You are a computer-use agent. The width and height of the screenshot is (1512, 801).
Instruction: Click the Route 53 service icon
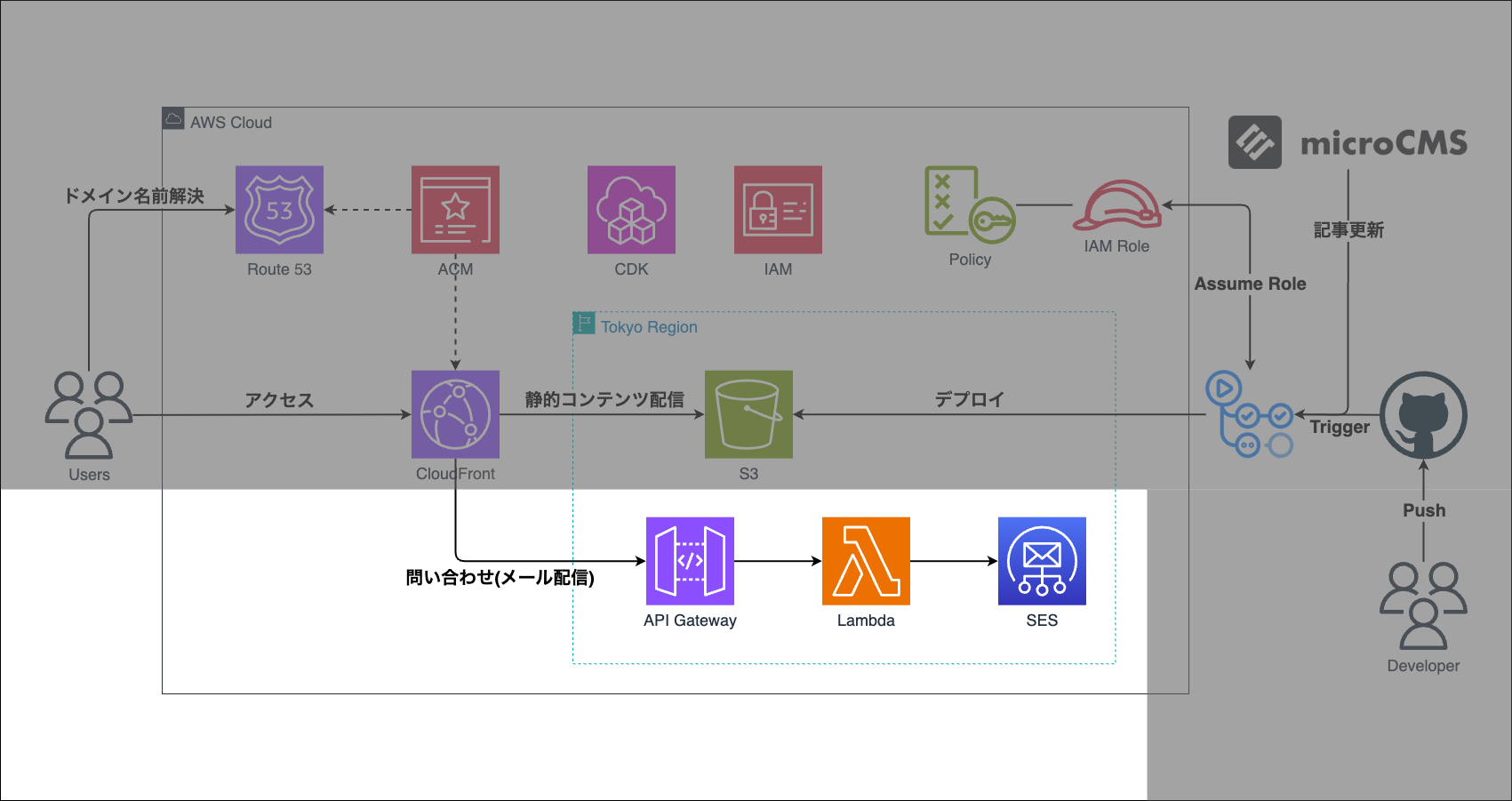point(279,210)
